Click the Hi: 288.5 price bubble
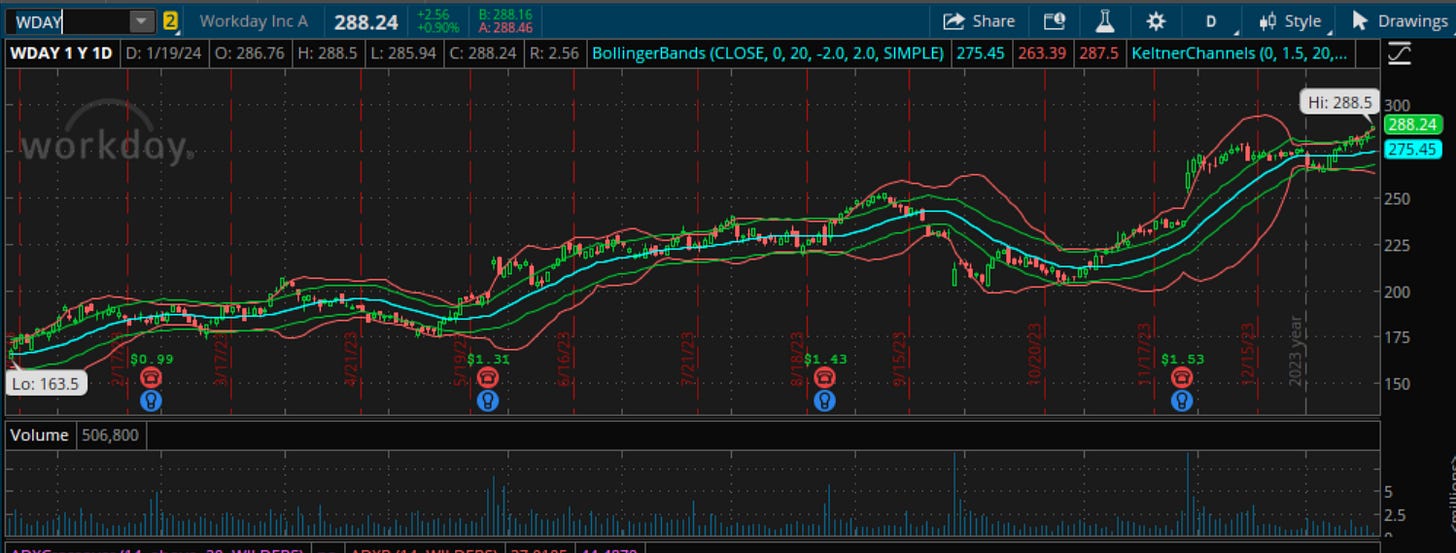Image resolution: width=1456 pixels, height=553 pixels. (x=1339, y=101)
